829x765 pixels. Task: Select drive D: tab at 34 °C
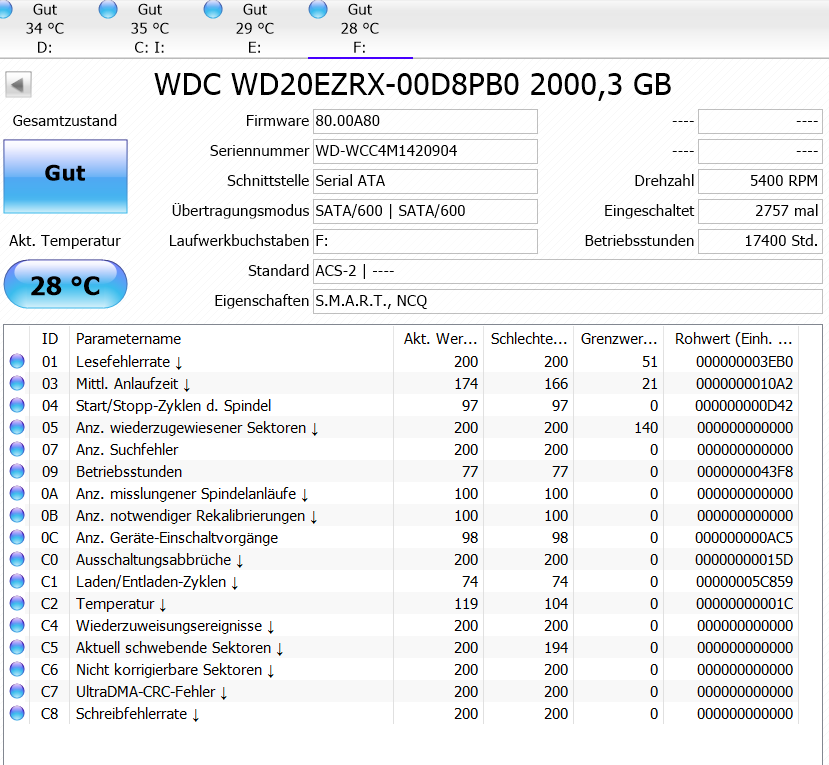coord(44,29)
